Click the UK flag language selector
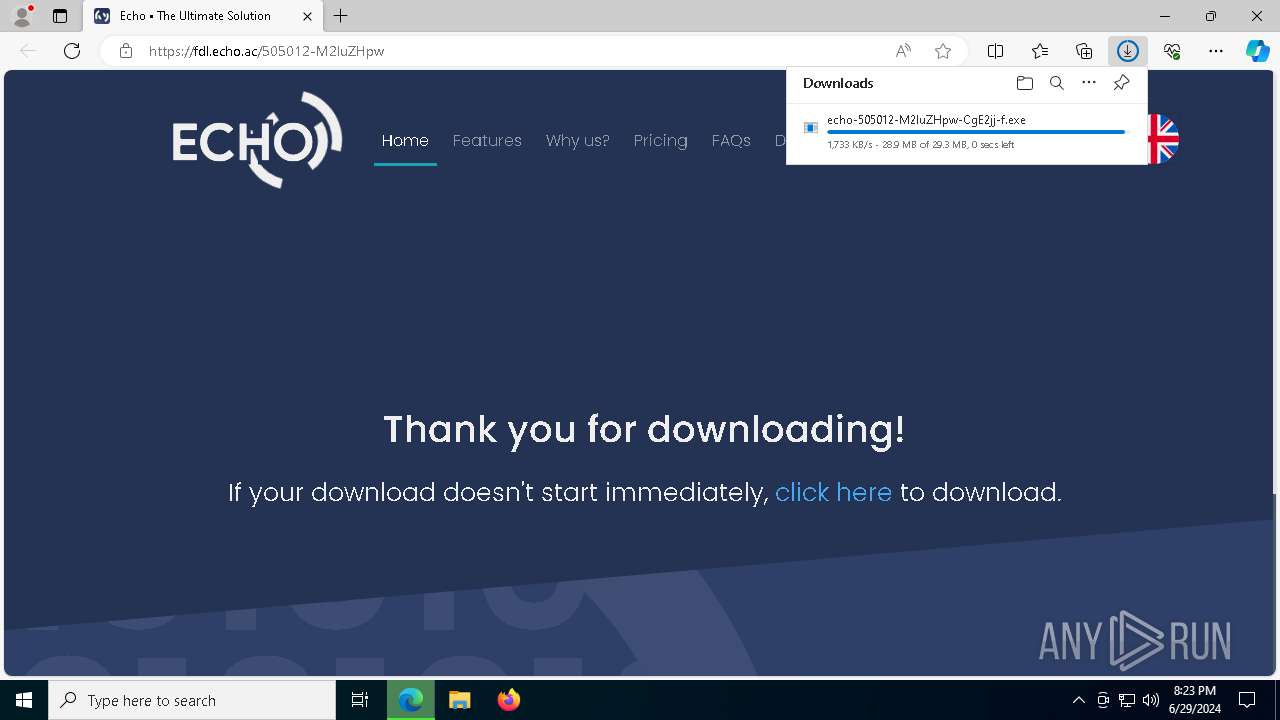Viewport: 1280px width, 720px height. click(x=1163, y=139)
